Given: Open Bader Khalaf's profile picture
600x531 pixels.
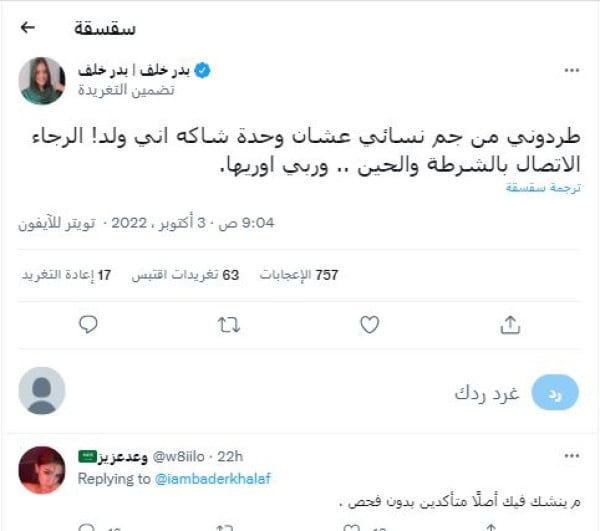Looking at the screenshot, I should 42,80.
